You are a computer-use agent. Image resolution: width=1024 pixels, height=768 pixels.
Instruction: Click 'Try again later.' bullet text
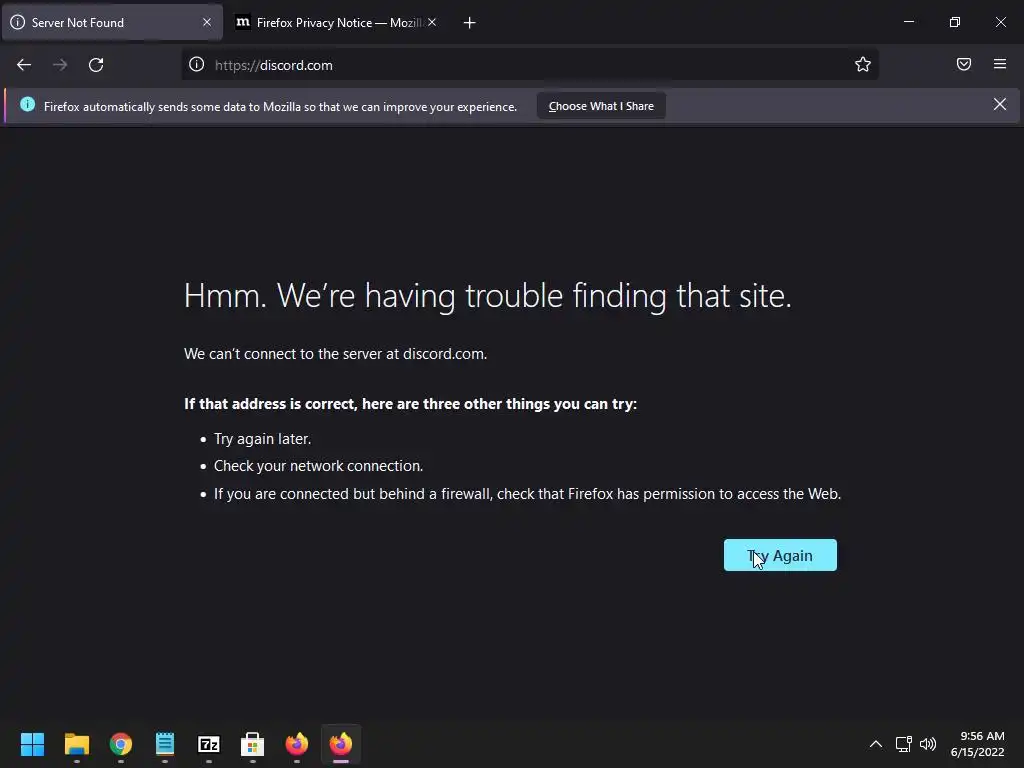[262, 439]
